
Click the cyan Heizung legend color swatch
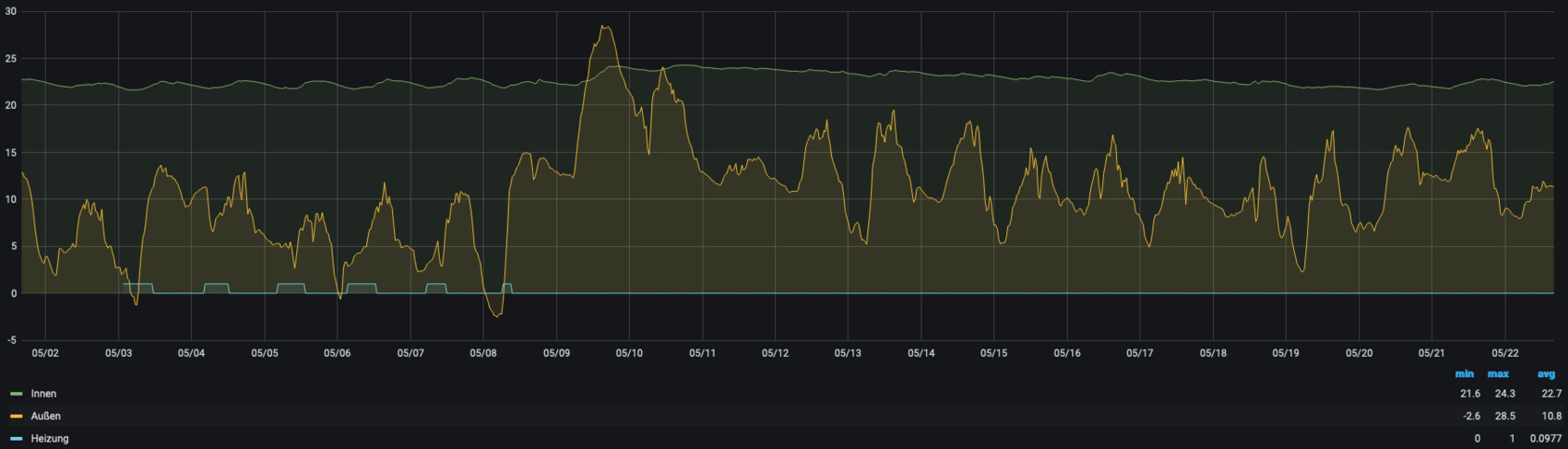point(17,439)
